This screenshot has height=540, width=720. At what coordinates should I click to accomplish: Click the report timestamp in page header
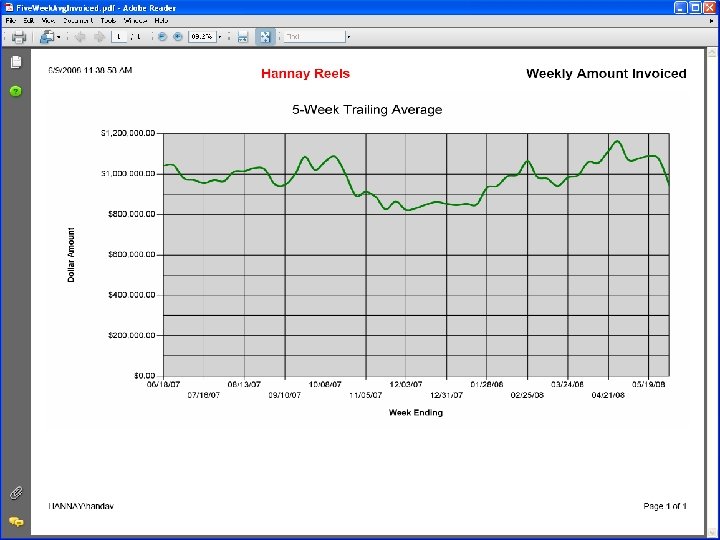(90, 70)
